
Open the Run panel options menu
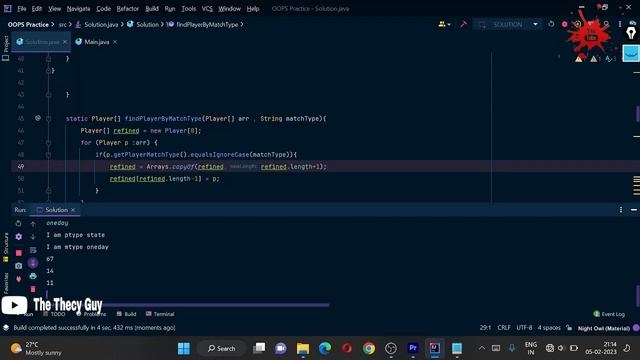621,210
